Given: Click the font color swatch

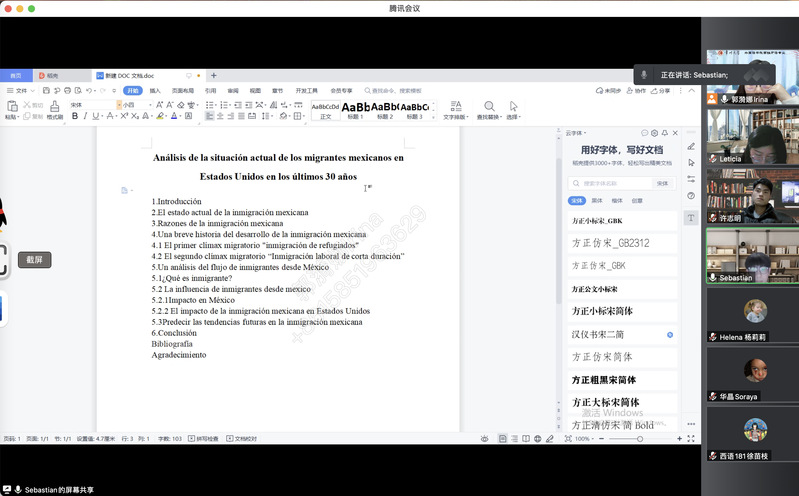Looking at the screenshot, I should coord(174,116).
